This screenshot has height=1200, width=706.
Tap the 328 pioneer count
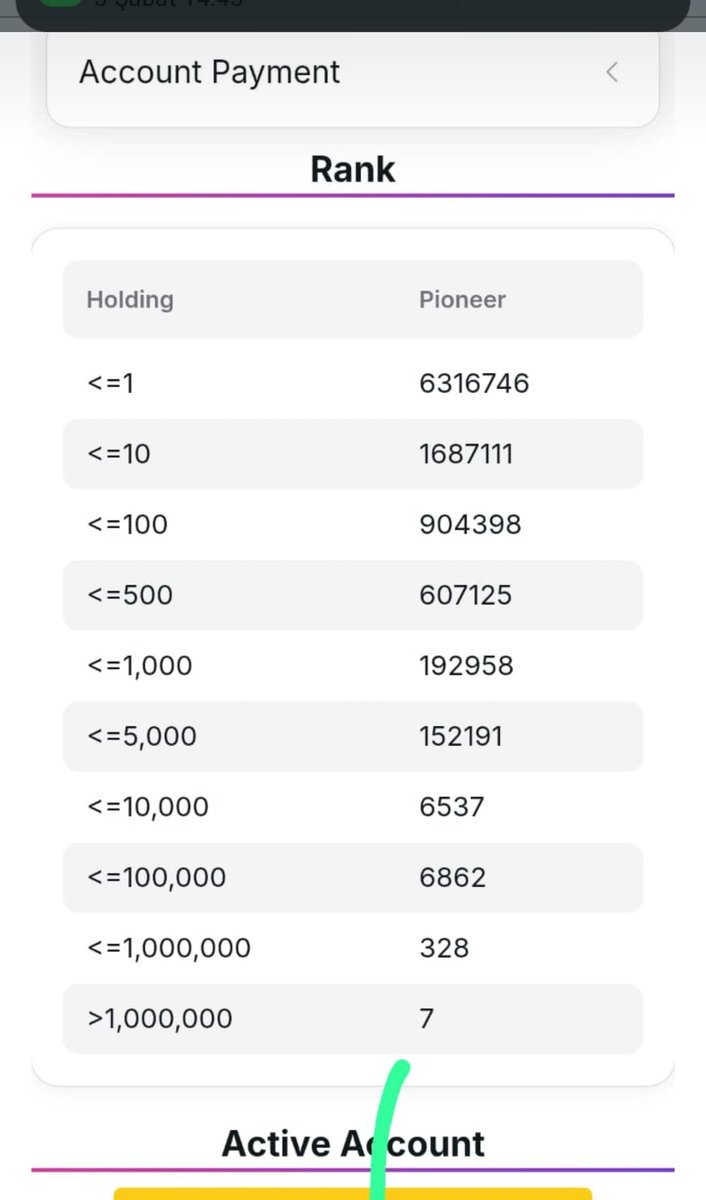(444, 948)
